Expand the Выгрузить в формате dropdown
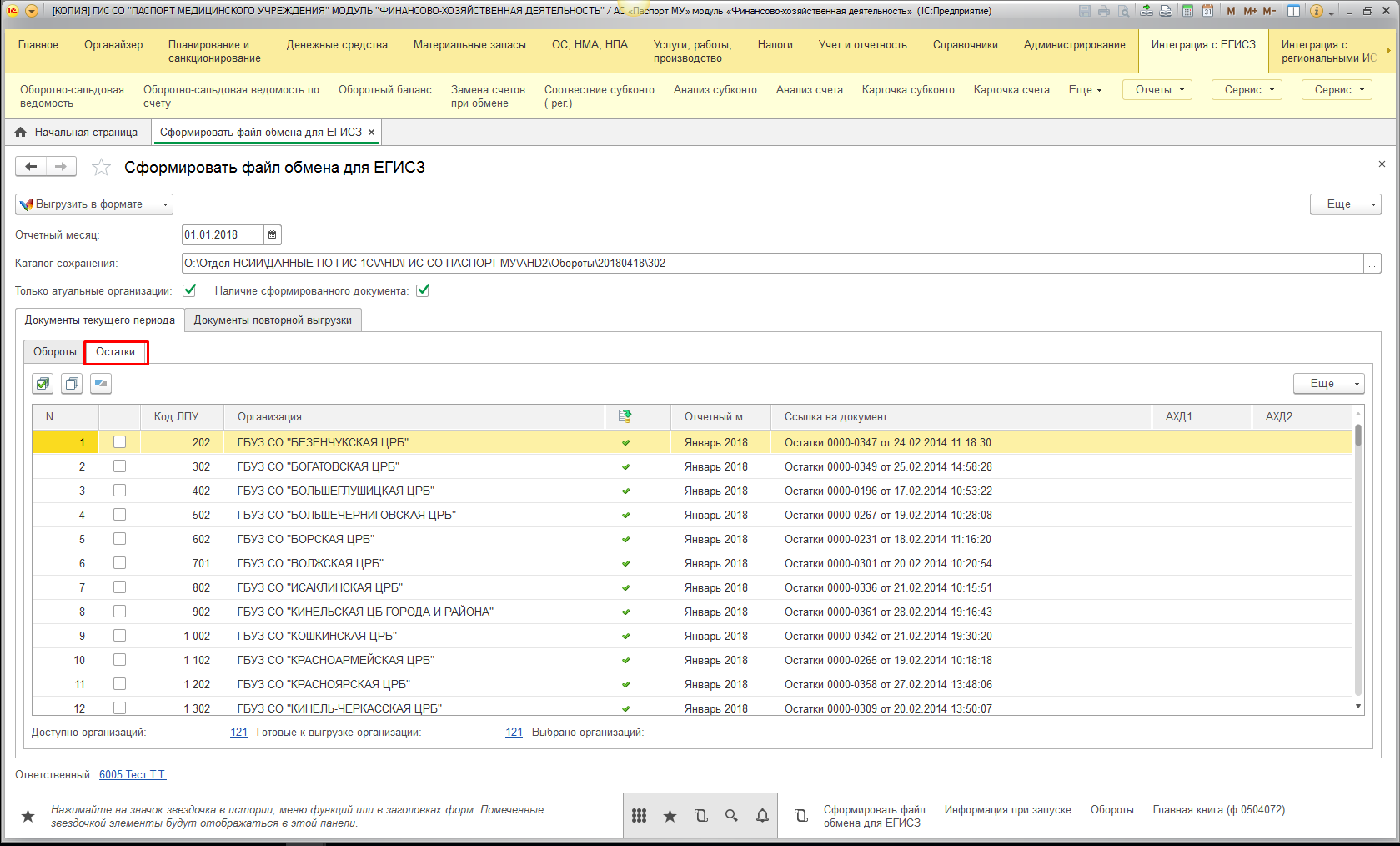1400x846 pixels. [93, 204]
